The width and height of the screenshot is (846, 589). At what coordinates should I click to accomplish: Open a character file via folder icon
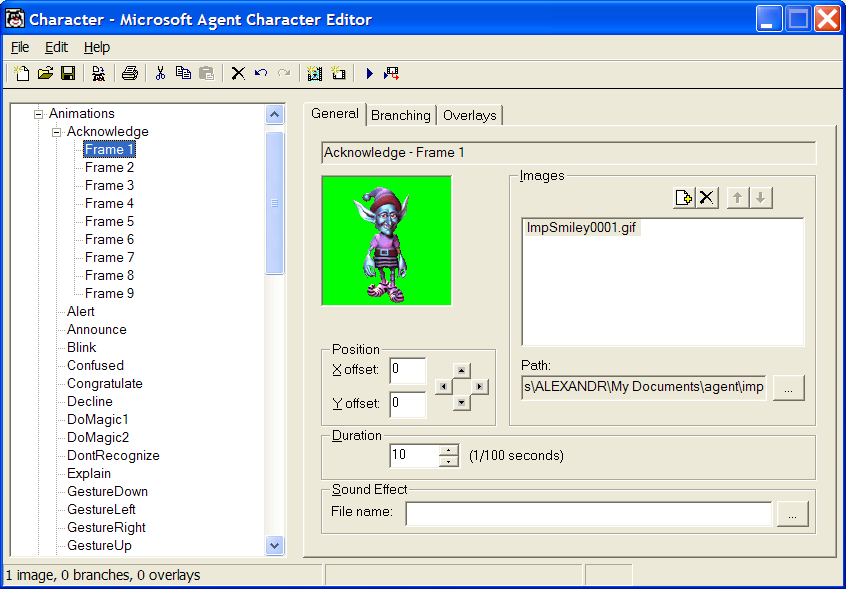coord(45,73)
